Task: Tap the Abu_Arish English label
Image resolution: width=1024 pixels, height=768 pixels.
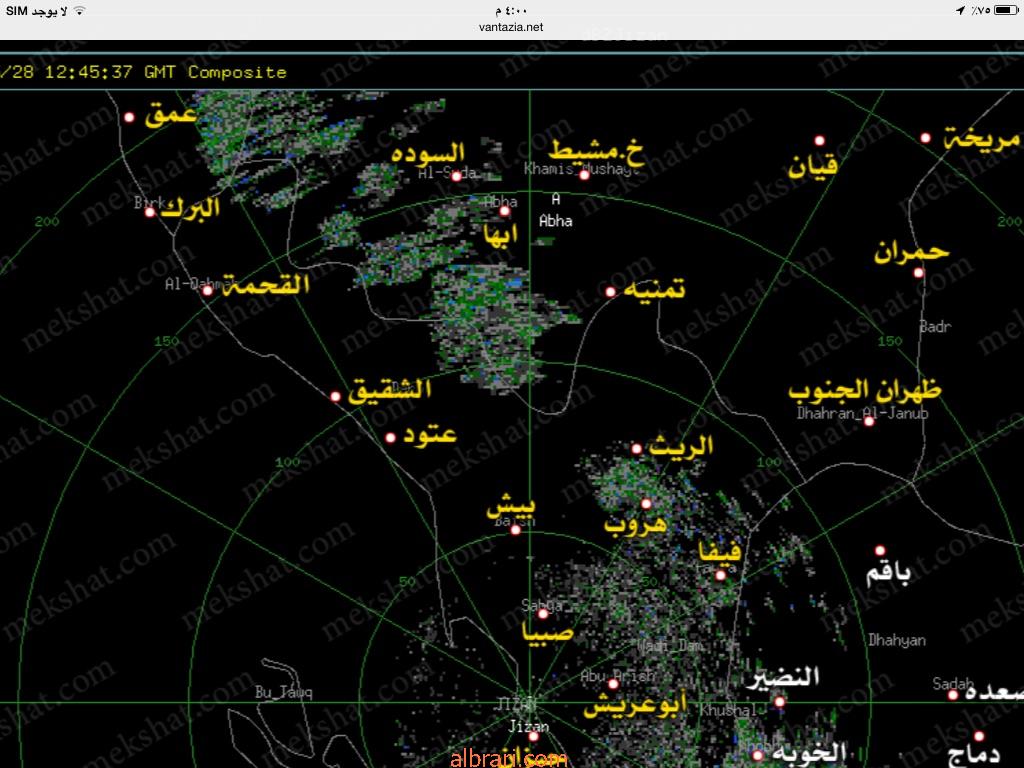Action: pyautogui.click(x=617, y=676)
